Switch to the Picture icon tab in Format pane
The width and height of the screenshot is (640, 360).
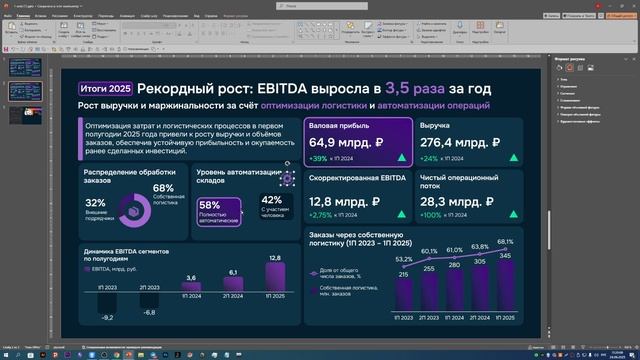590,68
